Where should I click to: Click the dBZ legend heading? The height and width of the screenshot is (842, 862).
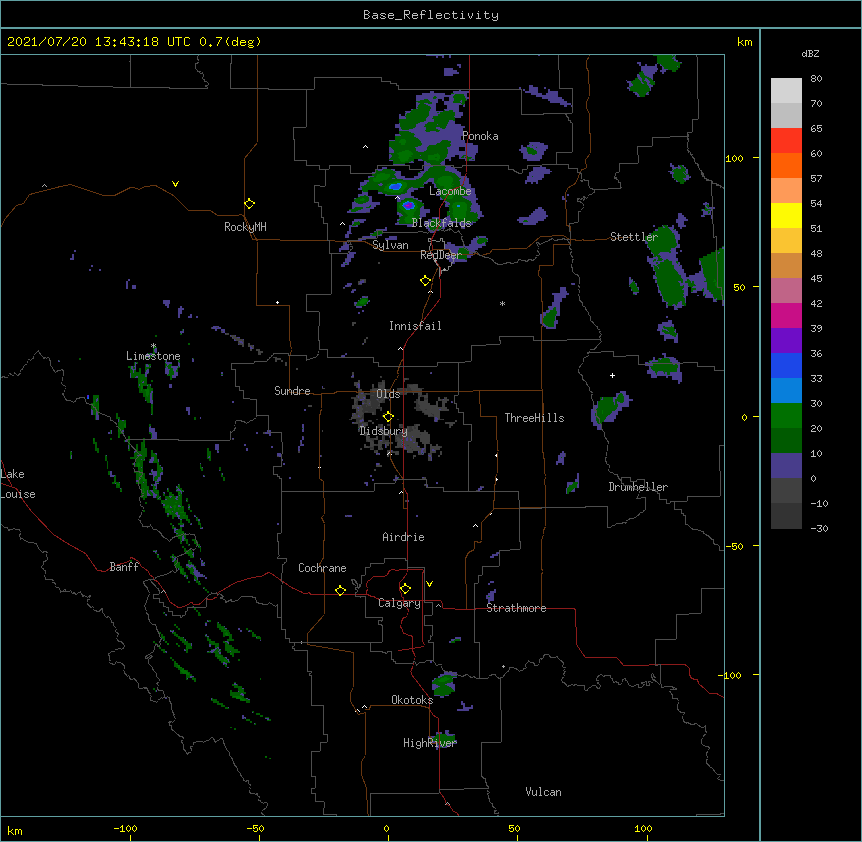coord(810,54)
